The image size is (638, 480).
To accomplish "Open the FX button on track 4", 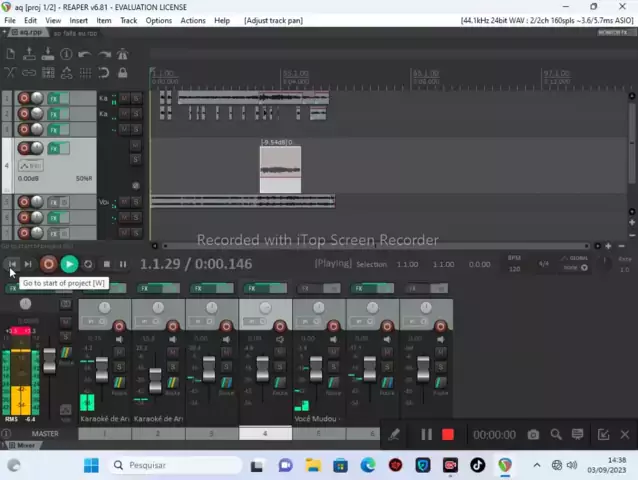I will (x=55, y=148).
